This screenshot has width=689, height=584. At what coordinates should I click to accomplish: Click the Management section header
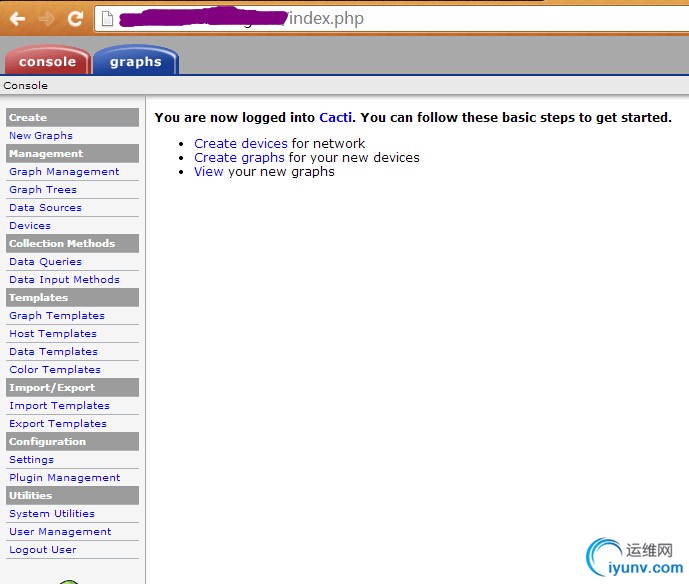tap(73, 153)
